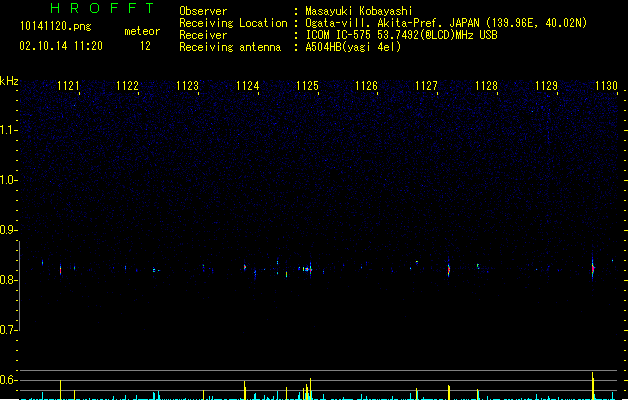Select the file name 10141120.png

pos(56,26)
